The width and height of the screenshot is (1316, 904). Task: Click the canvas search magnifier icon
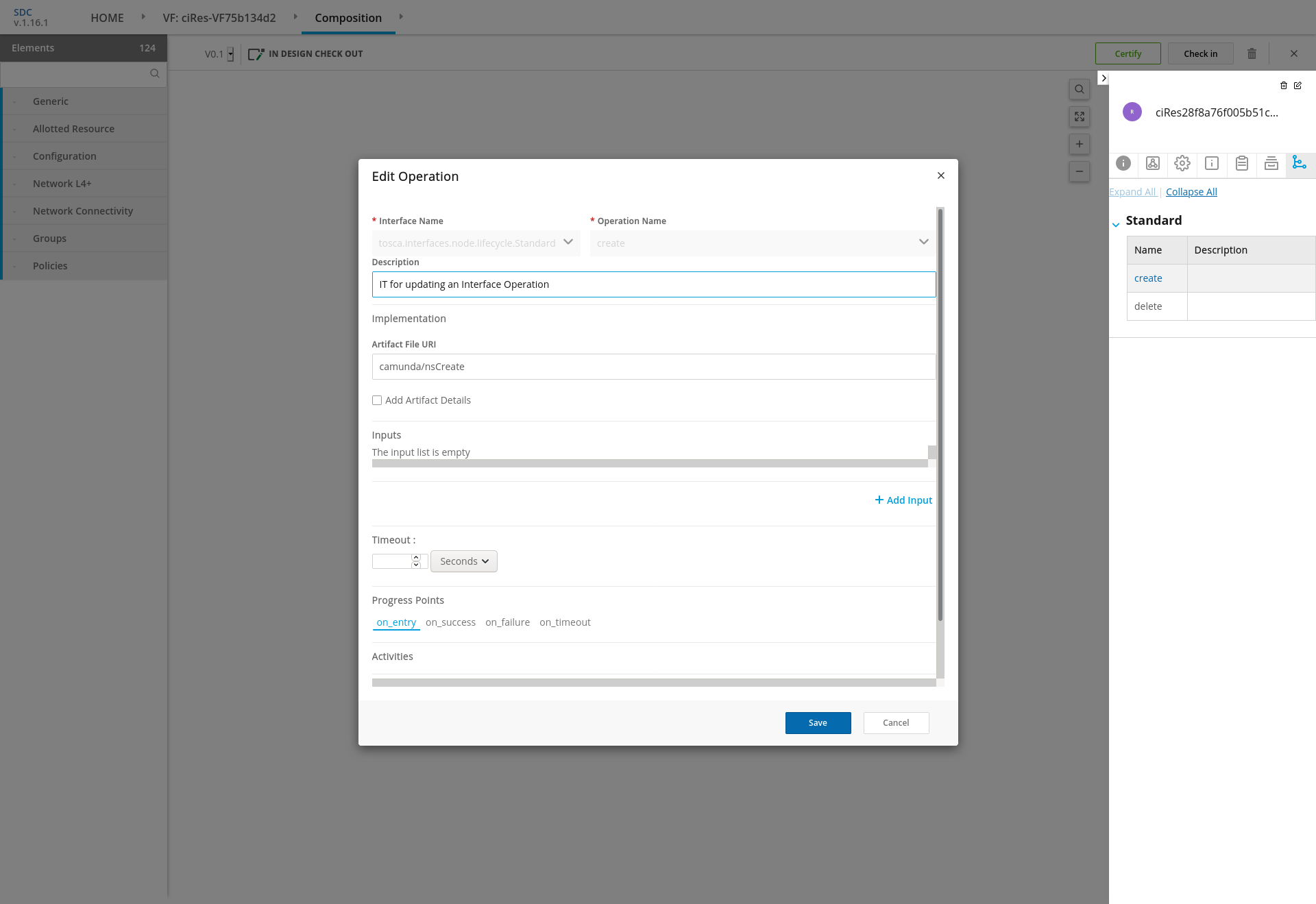[1079, 89]
